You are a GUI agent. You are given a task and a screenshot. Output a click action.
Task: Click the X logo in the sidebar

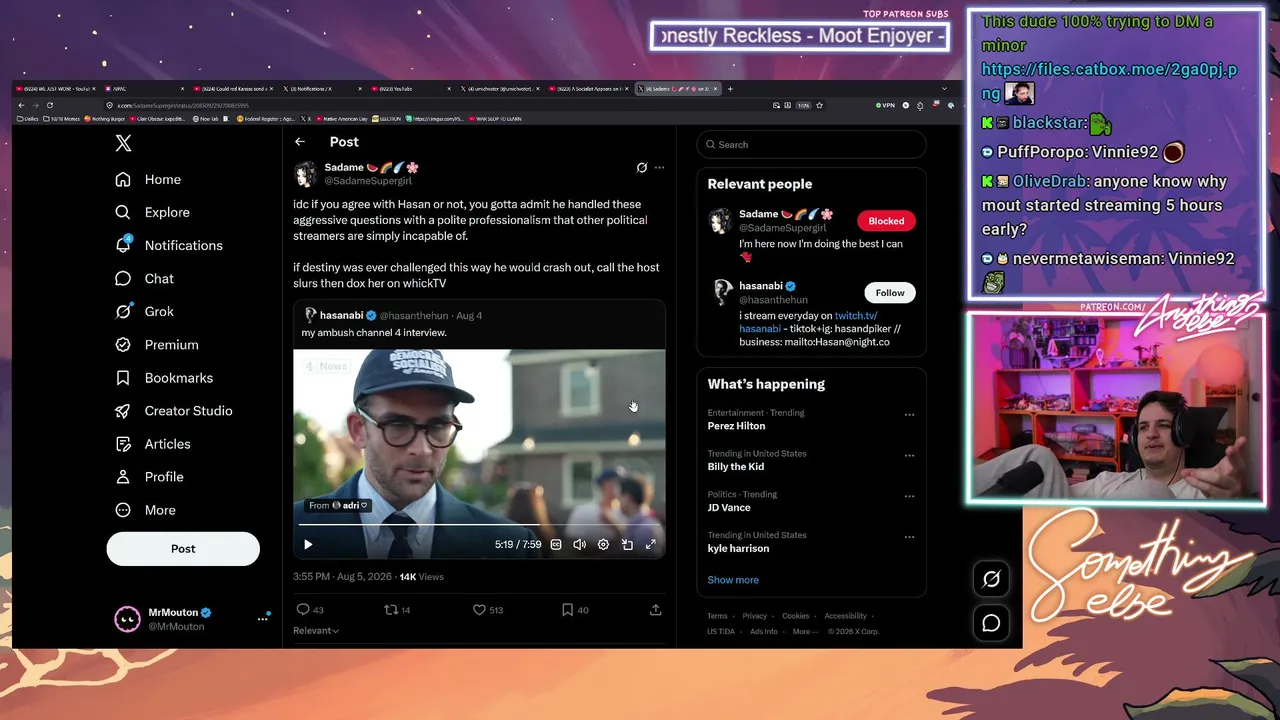[x=123, y=144]
